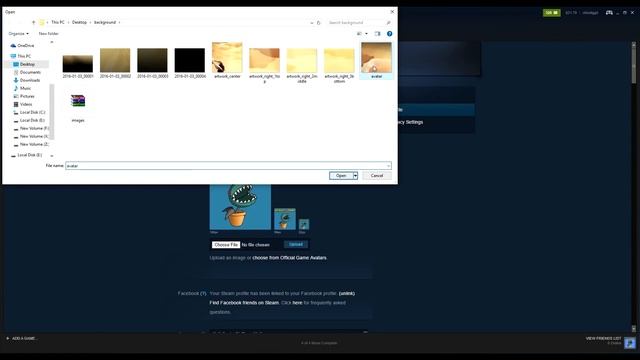Screen dimensions: 640x360
Task: Select the artwork_right_top image file
Action: click(264, 64)
